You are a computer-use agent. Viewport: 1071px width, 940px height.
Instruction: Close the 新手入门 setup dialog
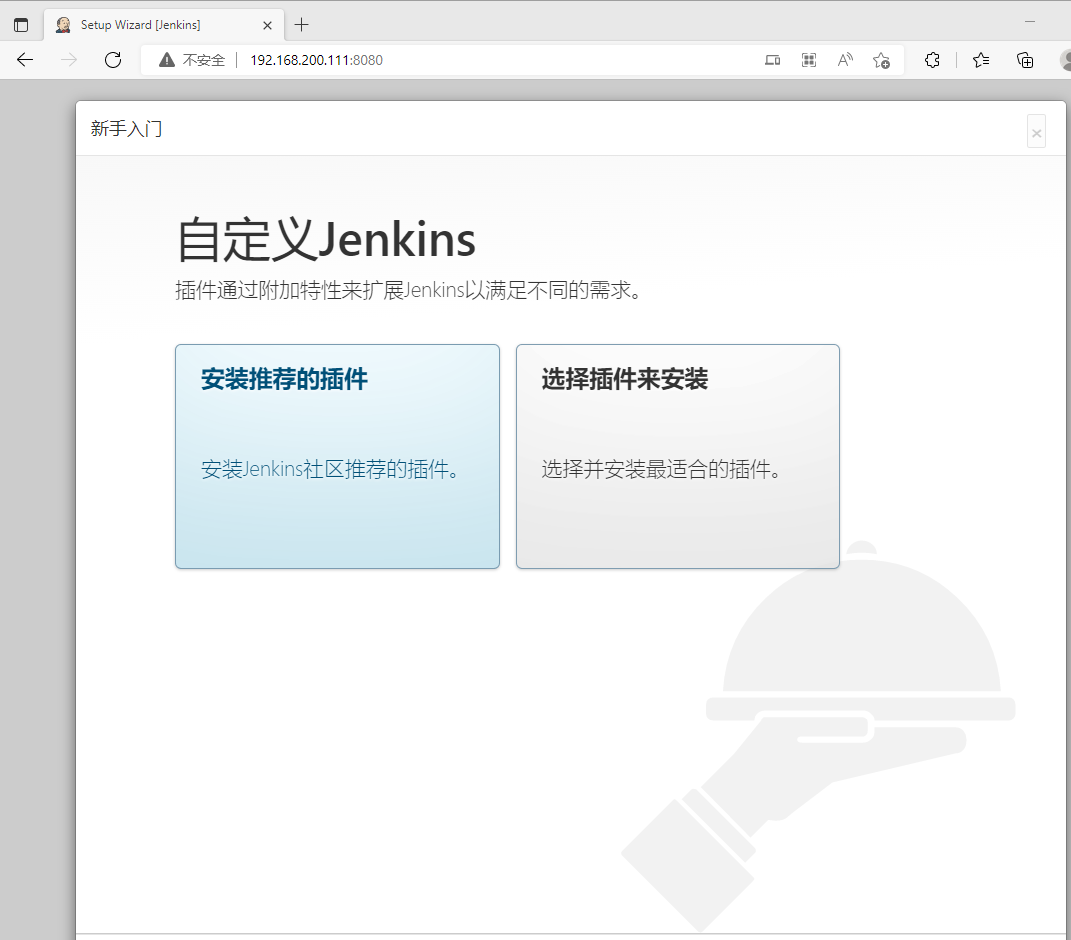1036,132
